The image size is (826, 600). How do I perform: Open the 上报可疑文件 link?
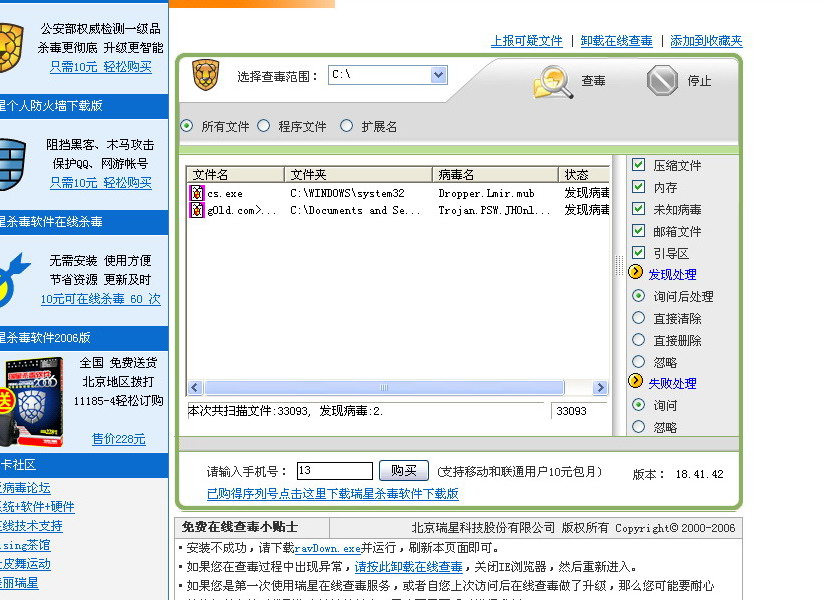[527, 41]
